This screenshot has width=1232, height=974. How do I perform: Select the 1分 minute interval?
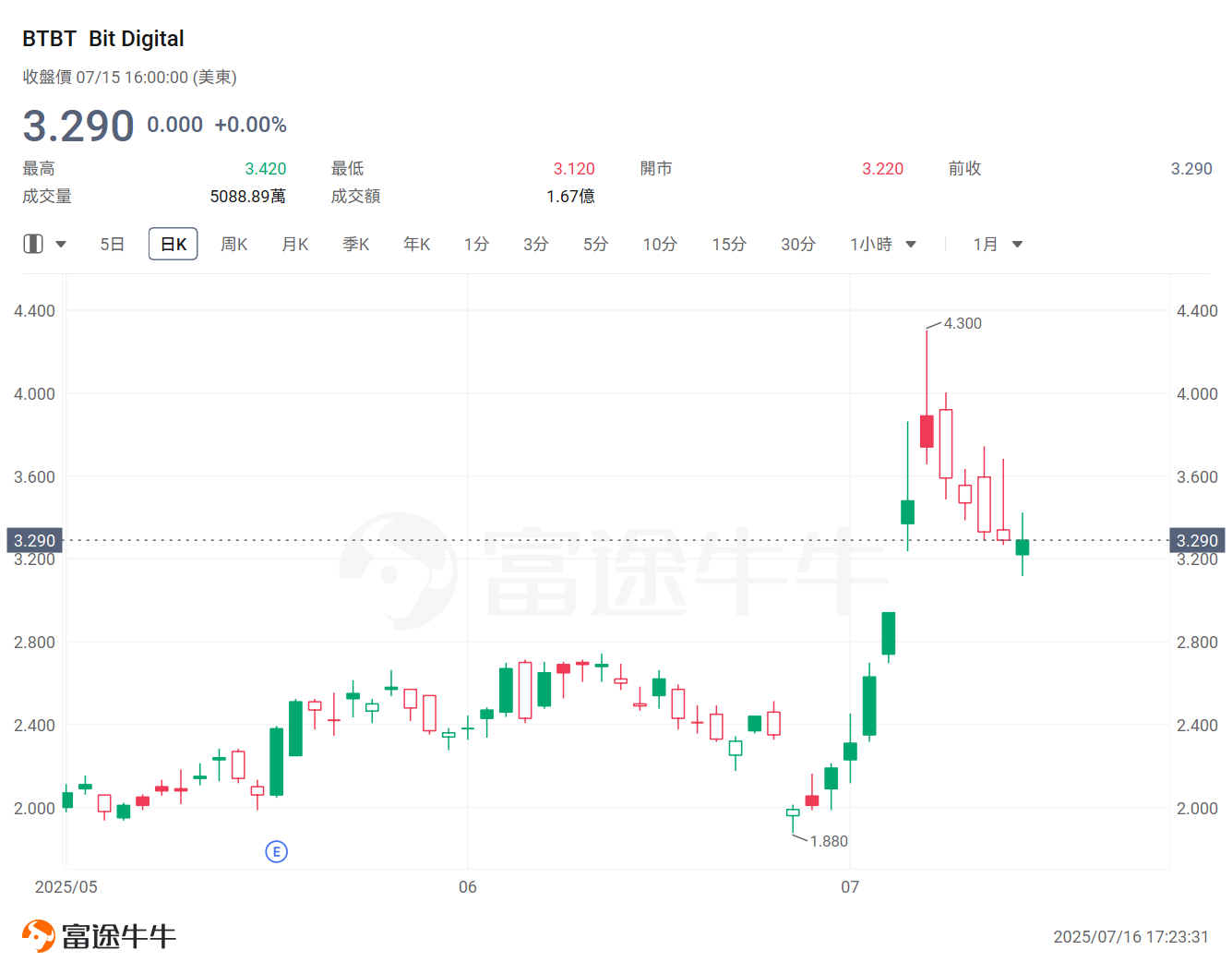tap(477, 245)
